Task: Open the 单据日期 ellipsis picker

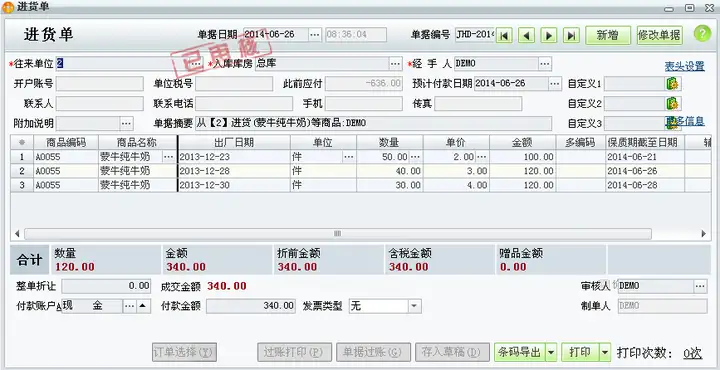Action: [315, 35]
